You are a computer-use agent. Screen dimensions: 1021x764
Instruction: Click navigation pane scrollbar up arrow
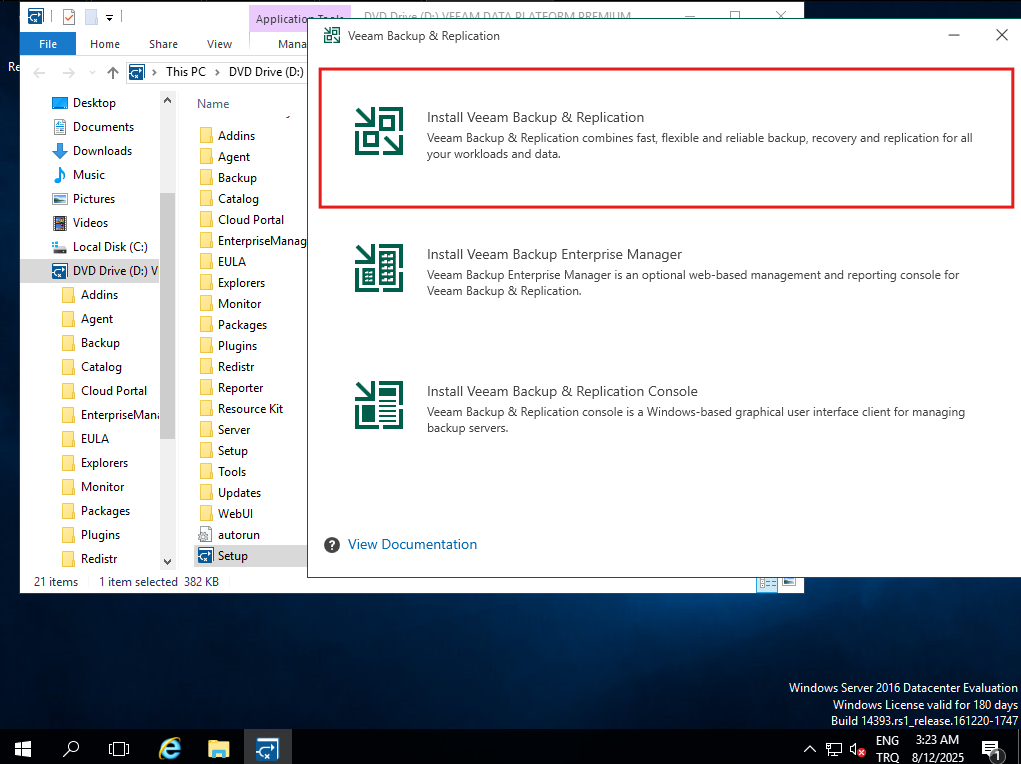167,101
